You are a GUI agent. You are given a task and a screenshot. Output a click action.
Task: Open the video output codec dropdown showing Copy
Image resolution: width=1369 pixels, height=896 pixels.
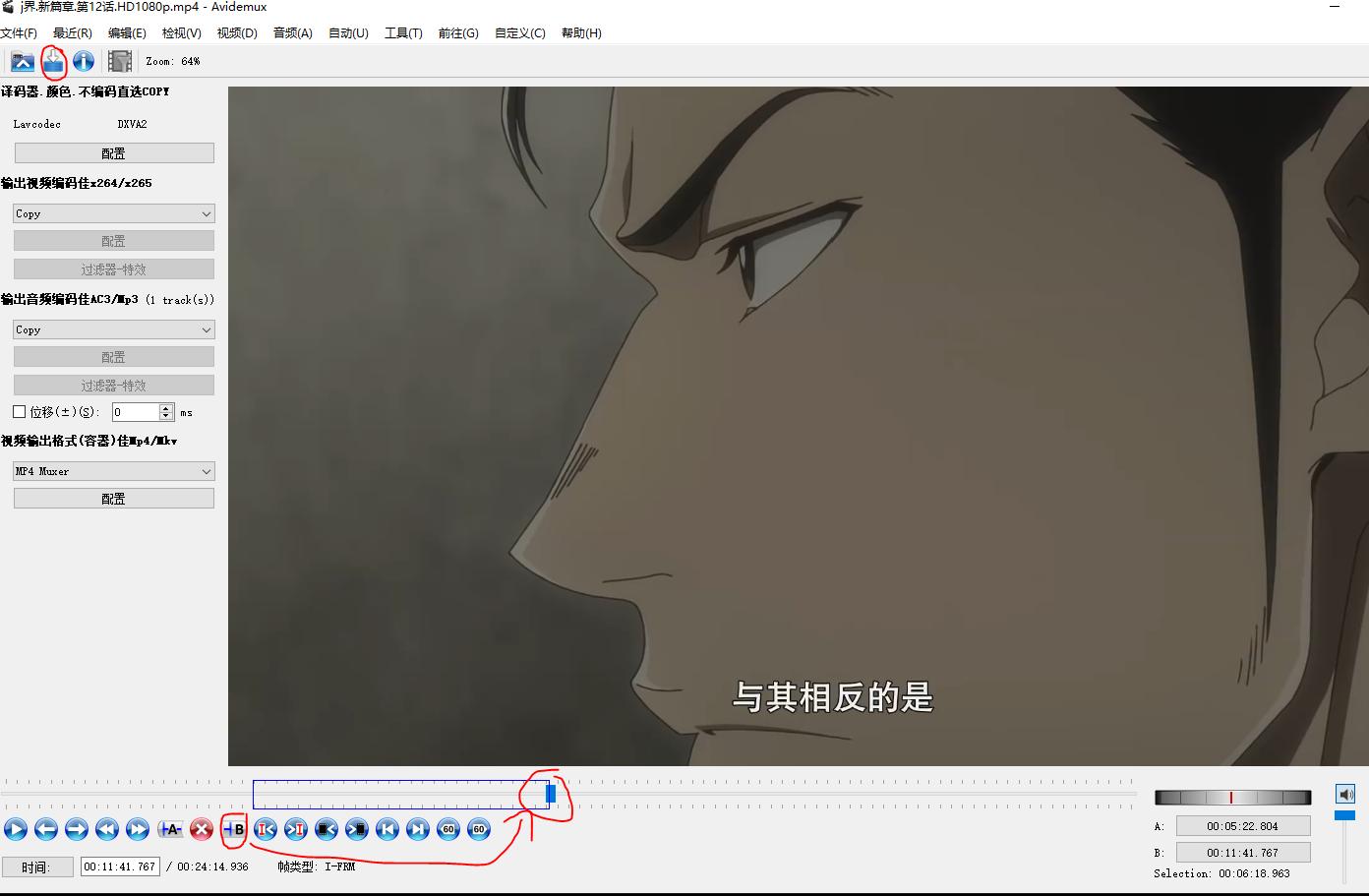point(113,213)
